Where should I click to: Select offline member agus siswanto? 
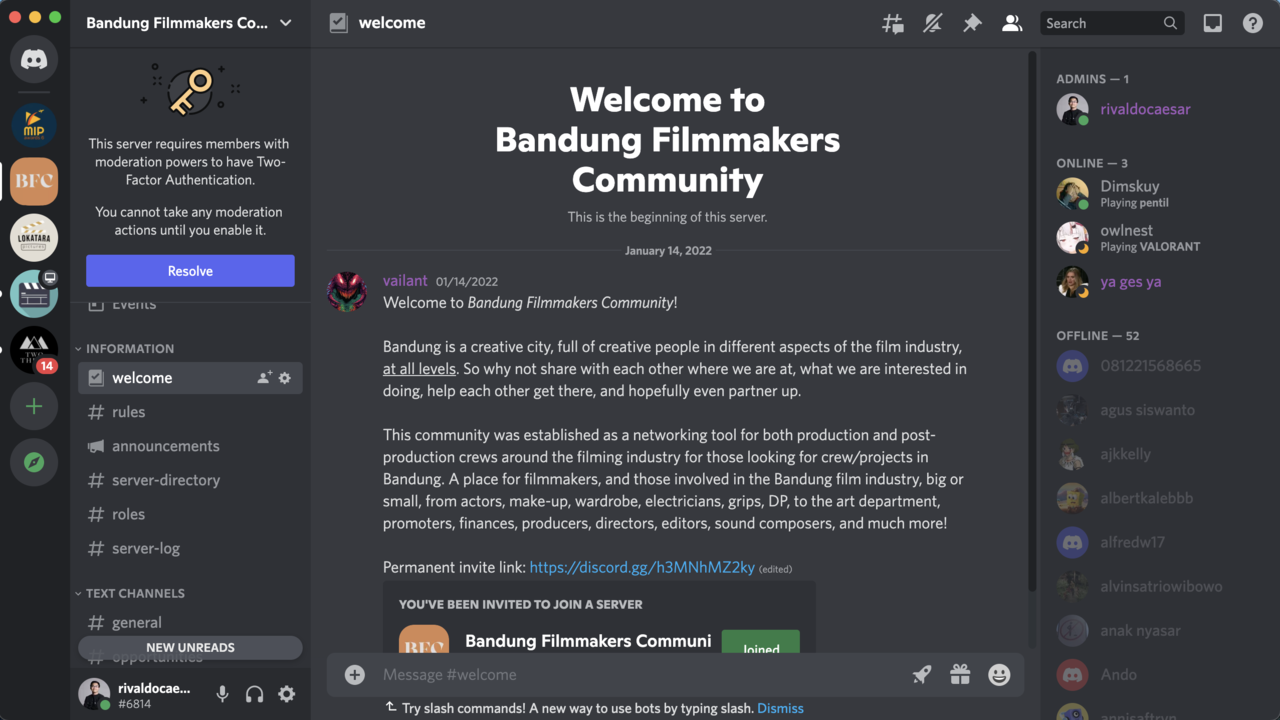pos(1157,410)
